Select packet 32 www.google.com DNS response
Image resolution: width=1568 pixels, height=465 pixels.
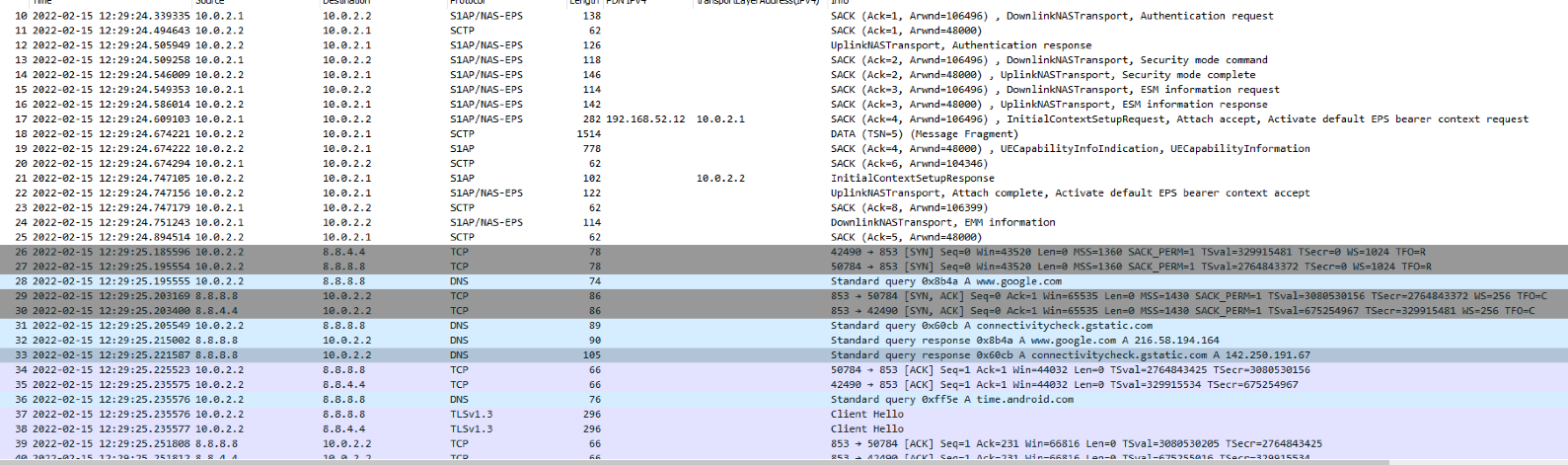784,341
